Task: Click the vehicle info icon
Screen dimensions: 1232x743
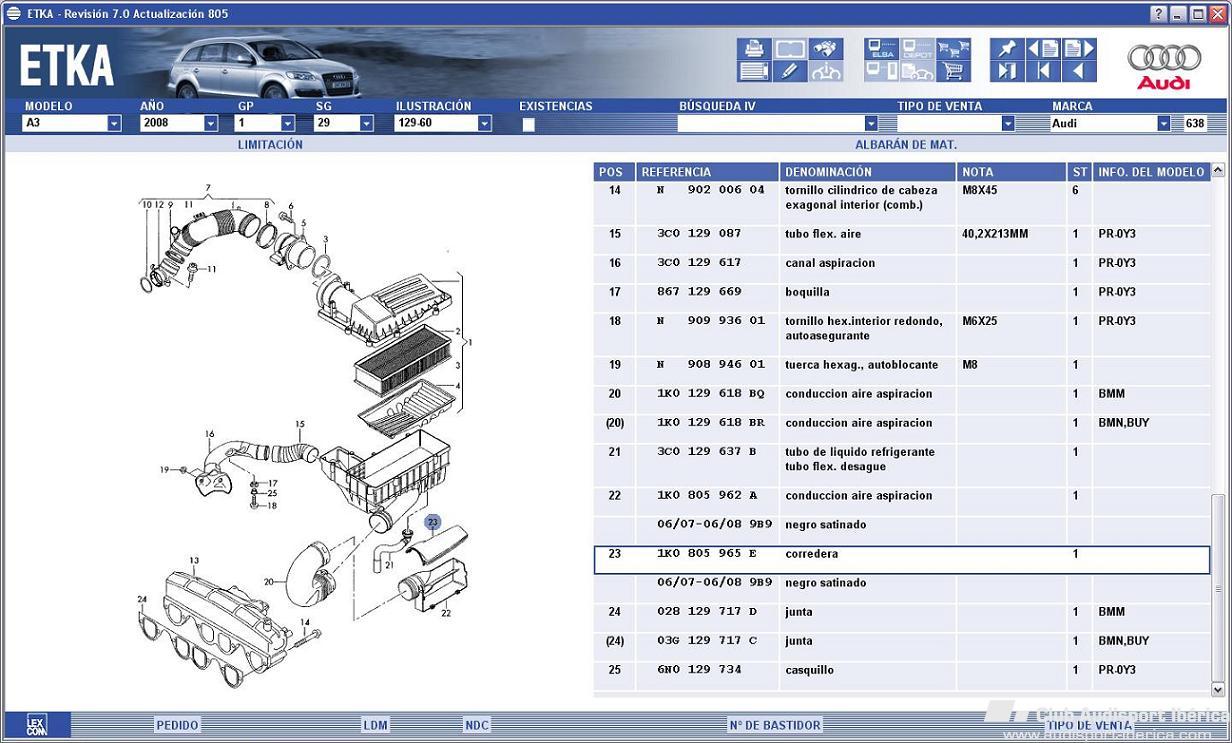Action: point(826,71)
